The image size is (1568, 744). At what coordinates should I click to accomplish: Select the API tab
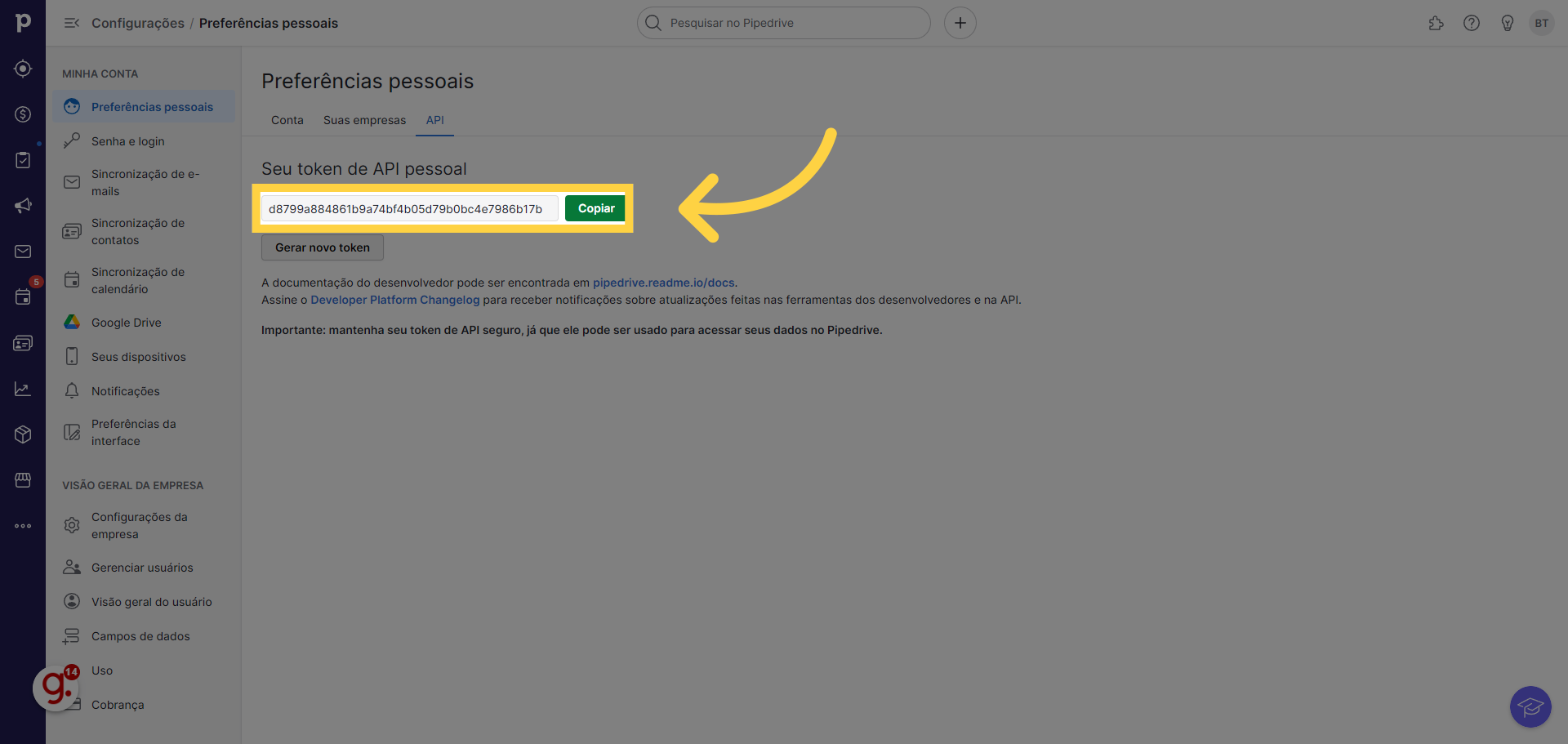[435, 120]
